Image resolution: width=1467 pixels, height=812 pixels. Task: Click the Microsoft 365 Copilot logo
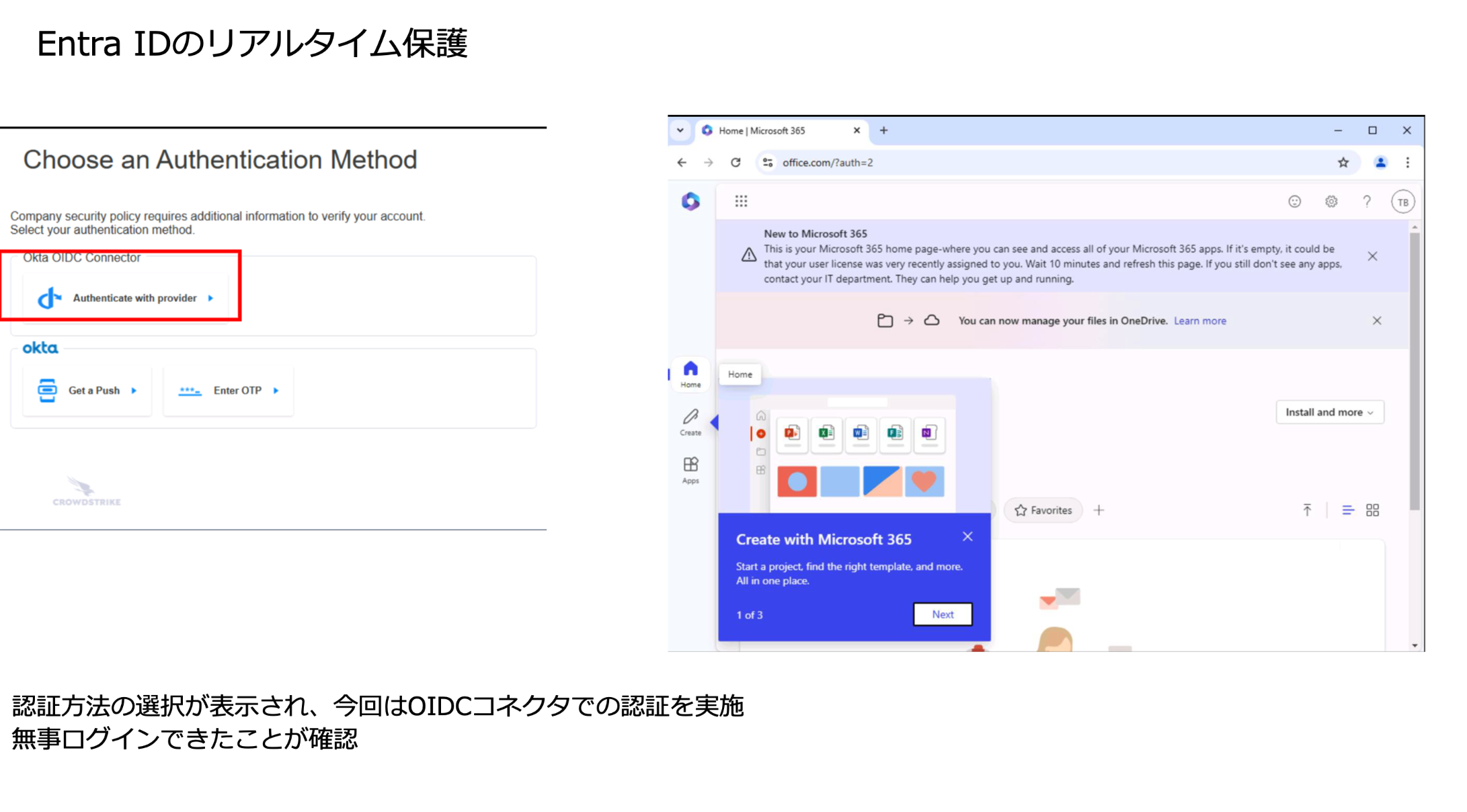[x=690, y=201]
